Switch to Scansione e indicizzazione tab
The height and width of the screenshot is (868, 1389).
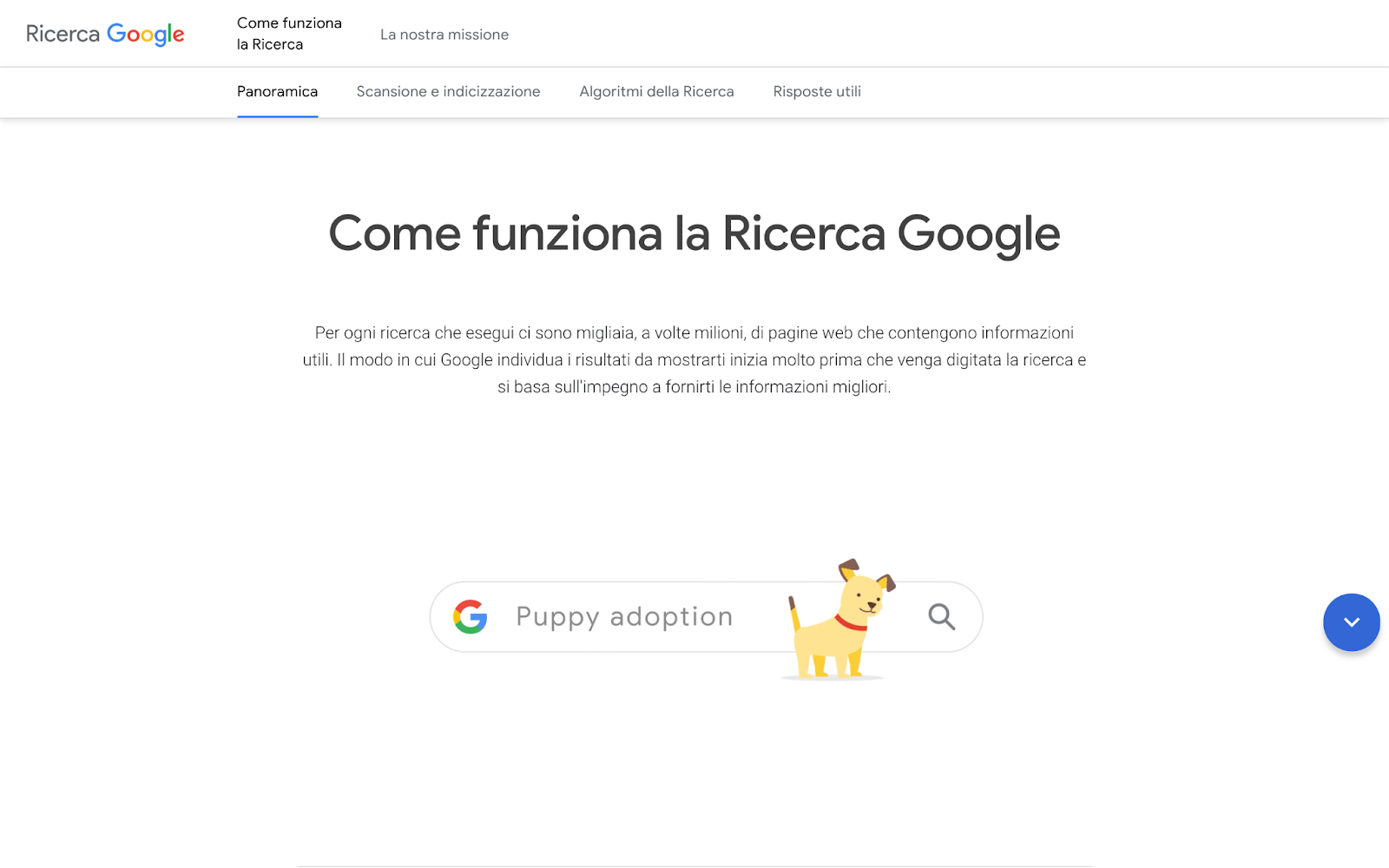[448, 92]
